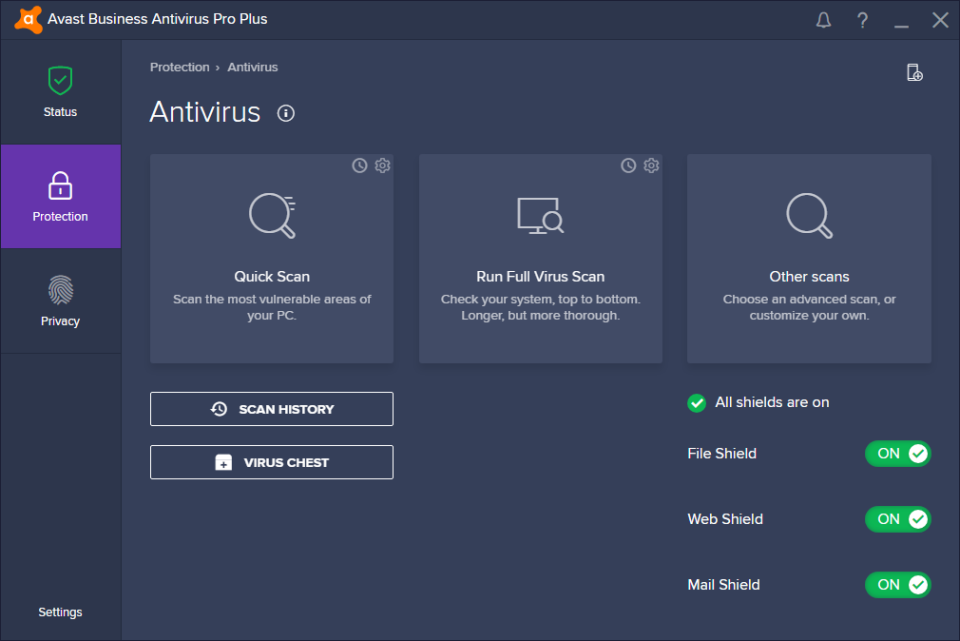Open the Scan History
Image resolution: width=960 pixels, height=641 pixels.
(x=271, y=408)
